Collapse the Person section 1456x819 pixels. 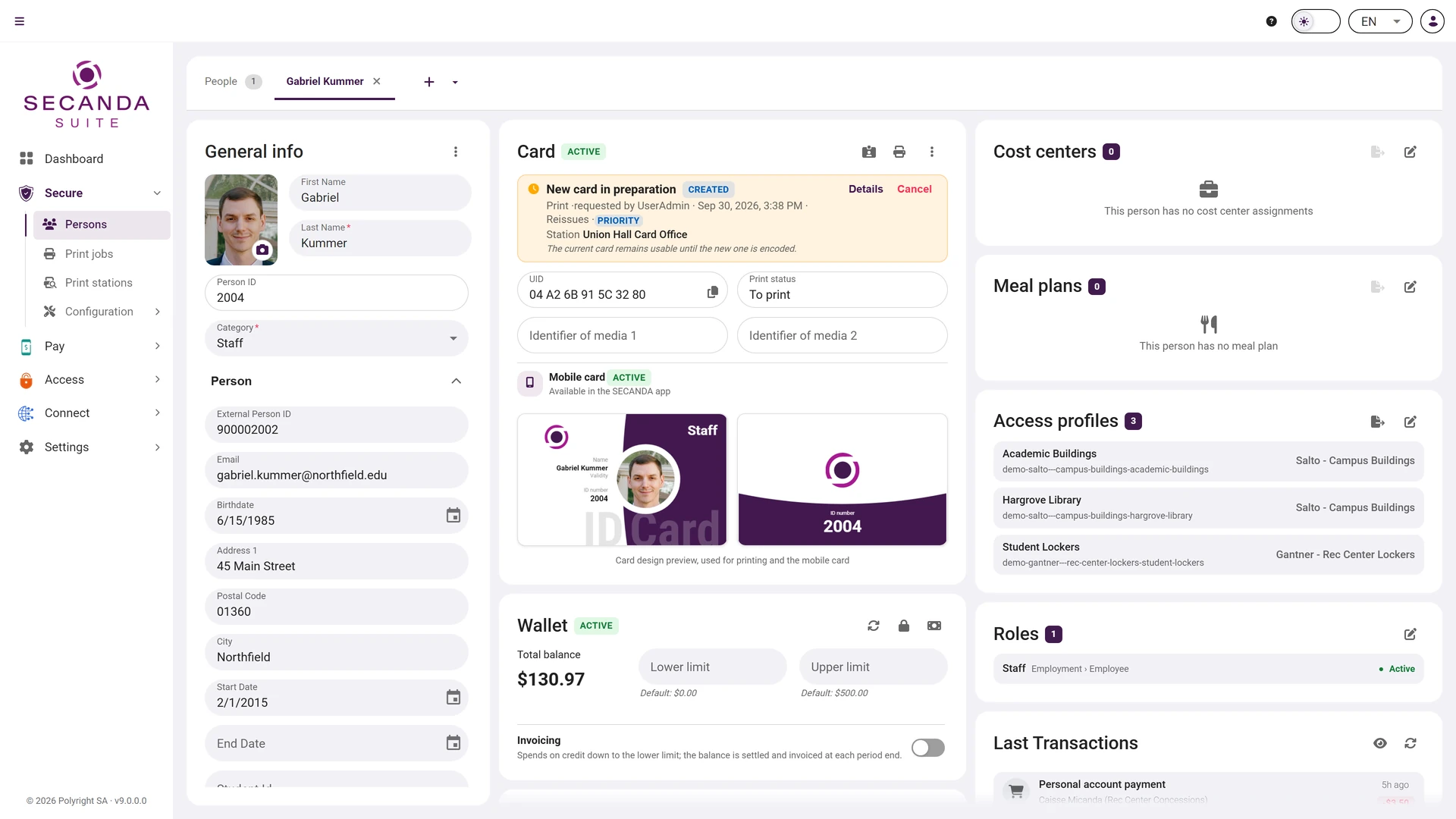click(x=456, y=381)
